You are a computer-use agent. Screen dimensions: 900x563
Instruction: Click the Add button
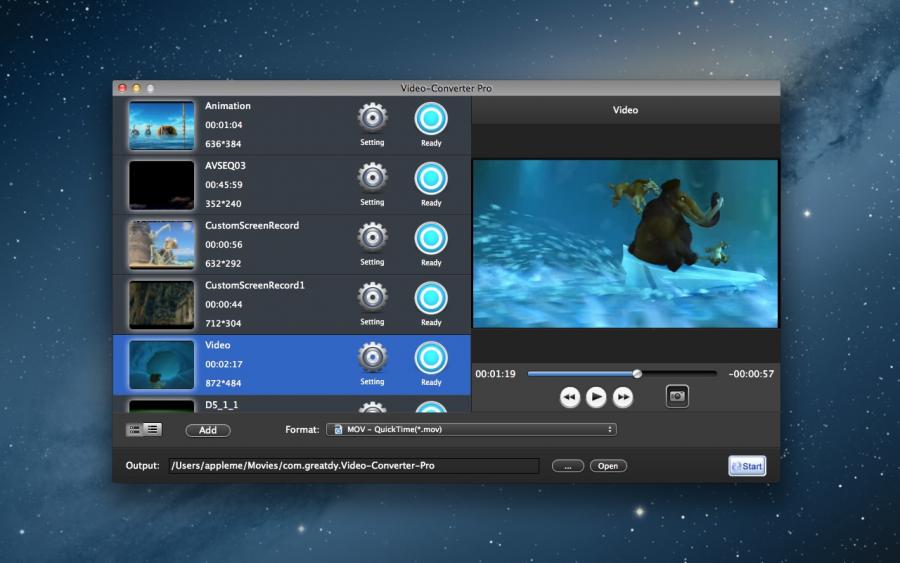pos(208,430)
